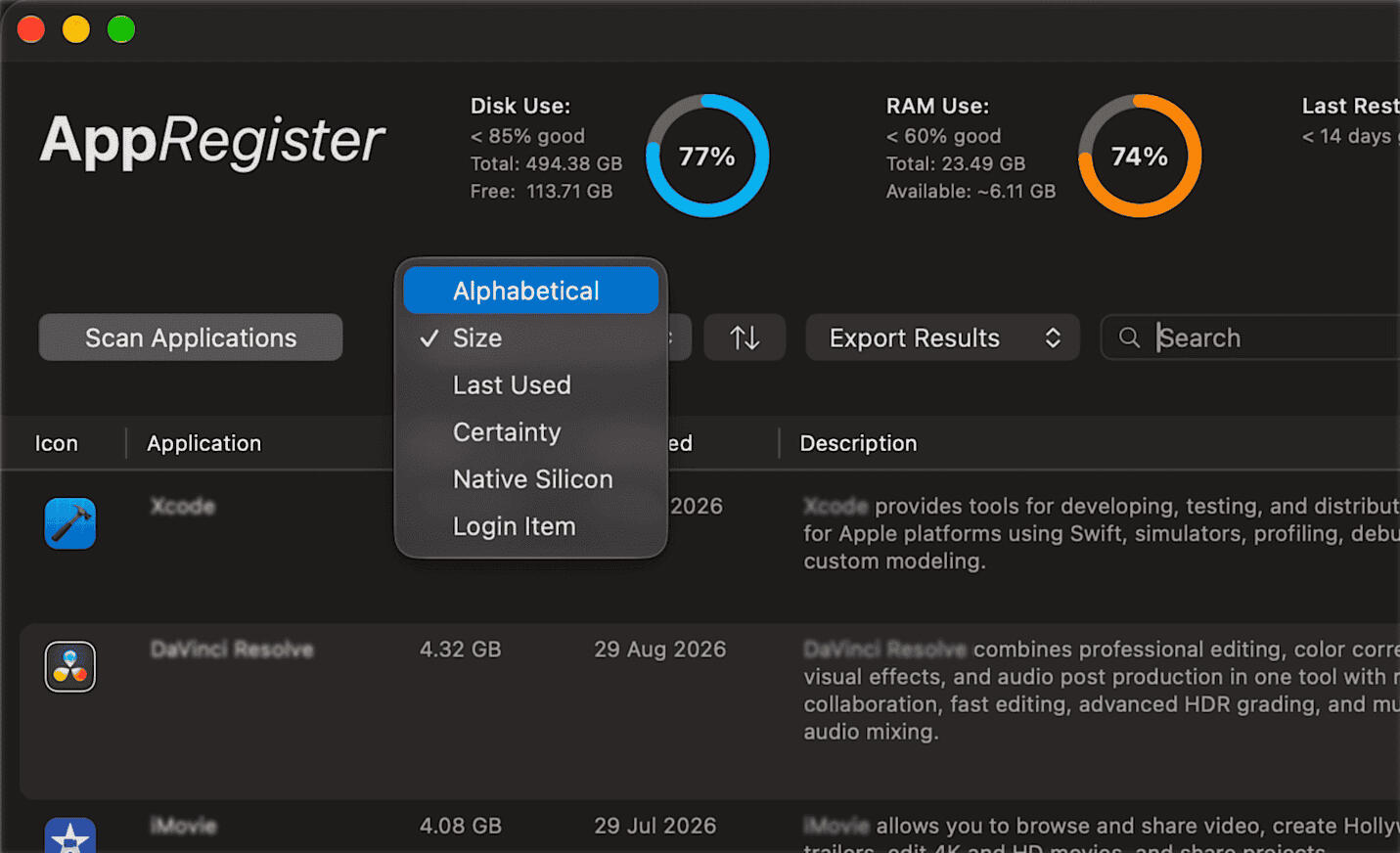
Task: Click the "RAM Use:" heading
Action: (x=938, y=106)
